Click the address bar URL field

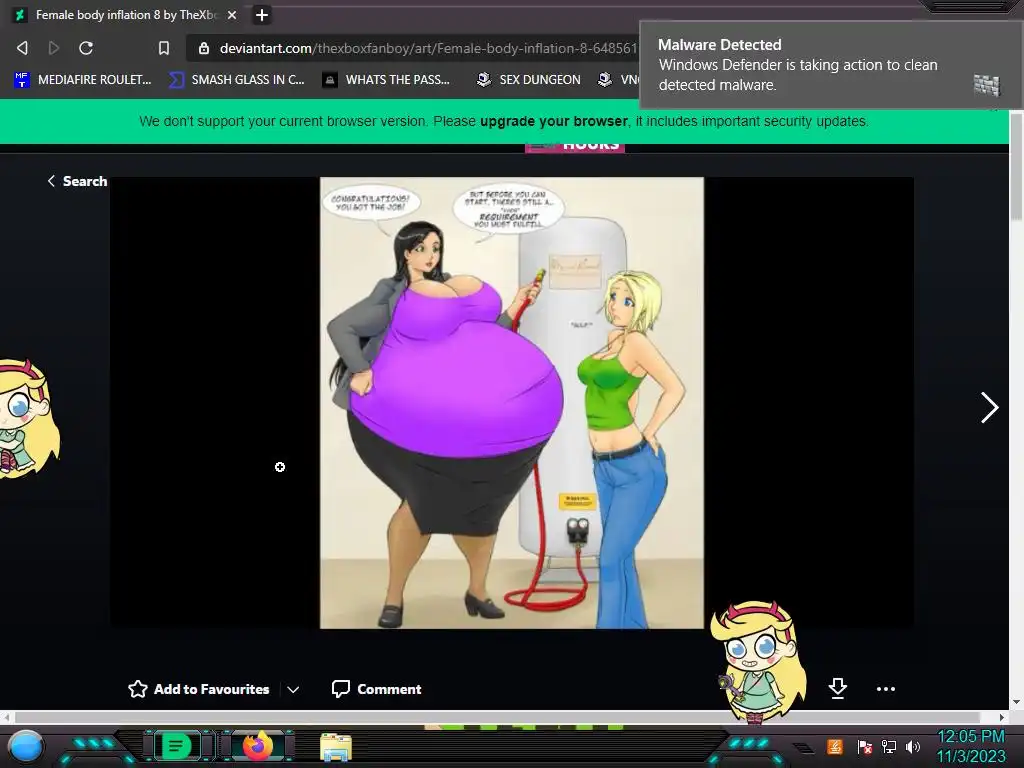coord(418,48)
